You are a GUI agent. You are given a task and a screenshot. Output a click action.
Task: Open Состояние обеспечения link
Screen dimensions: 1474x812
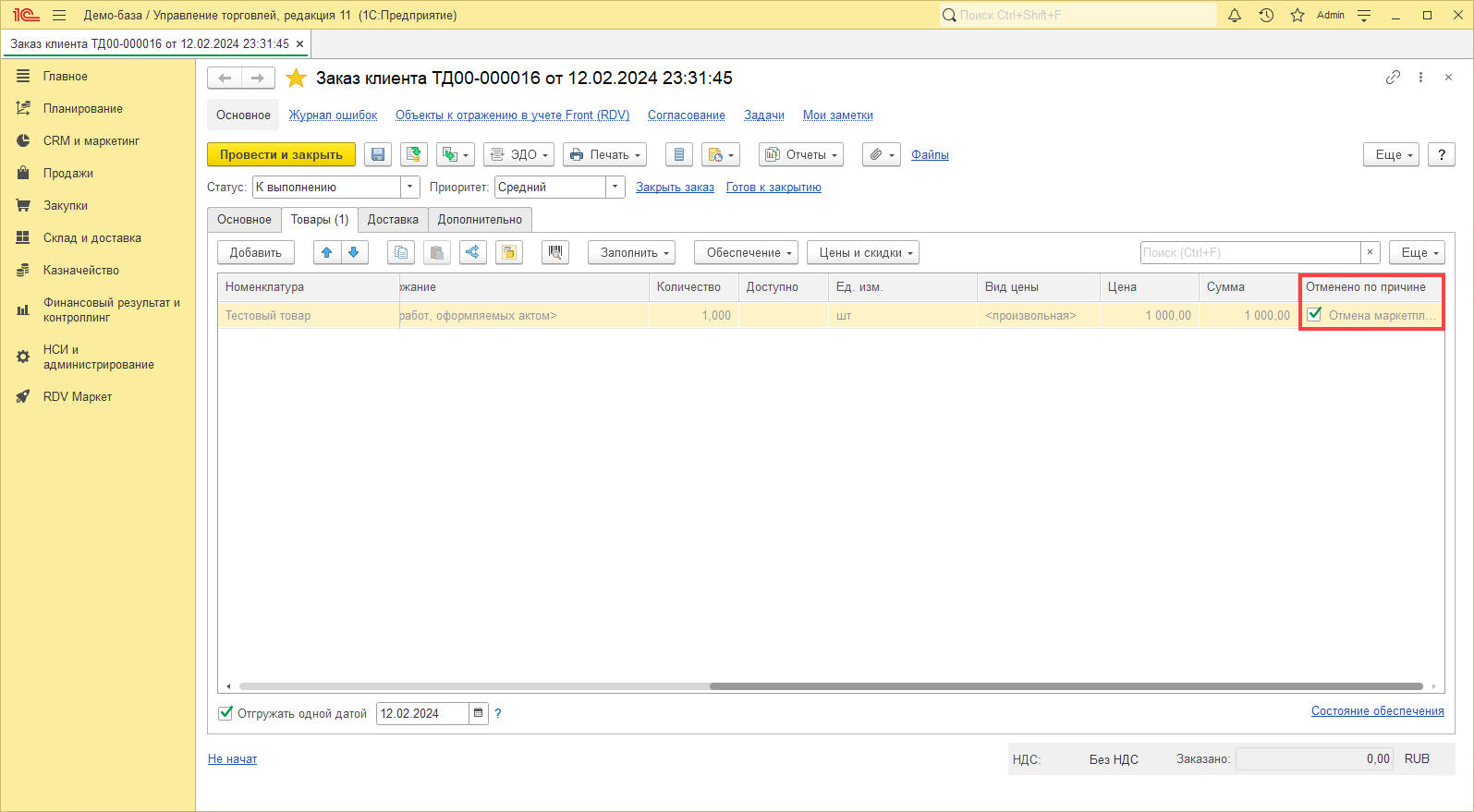1378,711
